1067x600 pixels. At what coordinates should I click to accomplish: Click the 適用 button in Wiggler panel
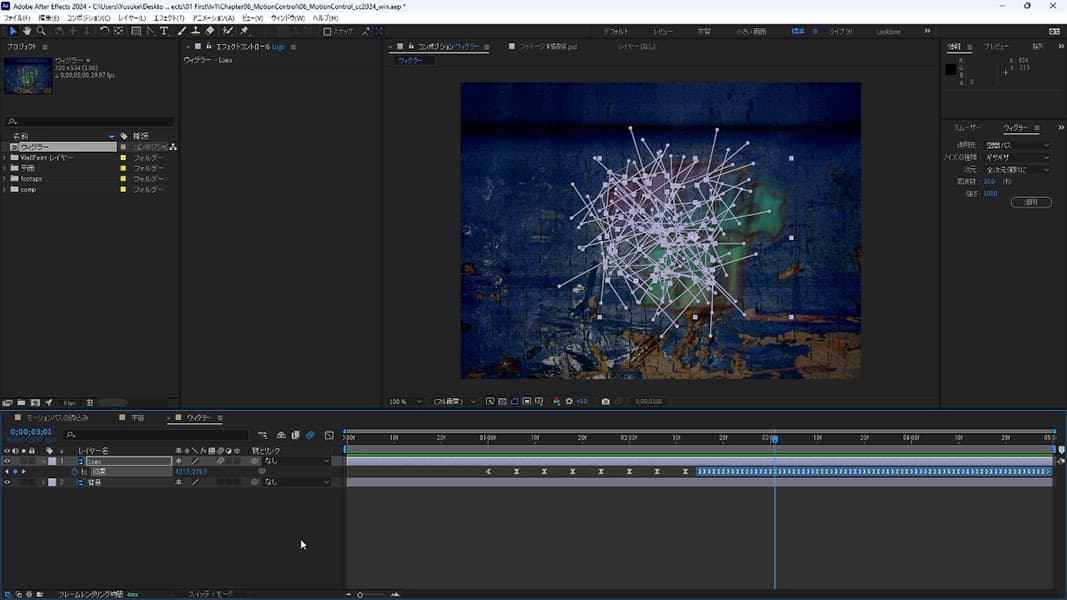(1031, 202)
